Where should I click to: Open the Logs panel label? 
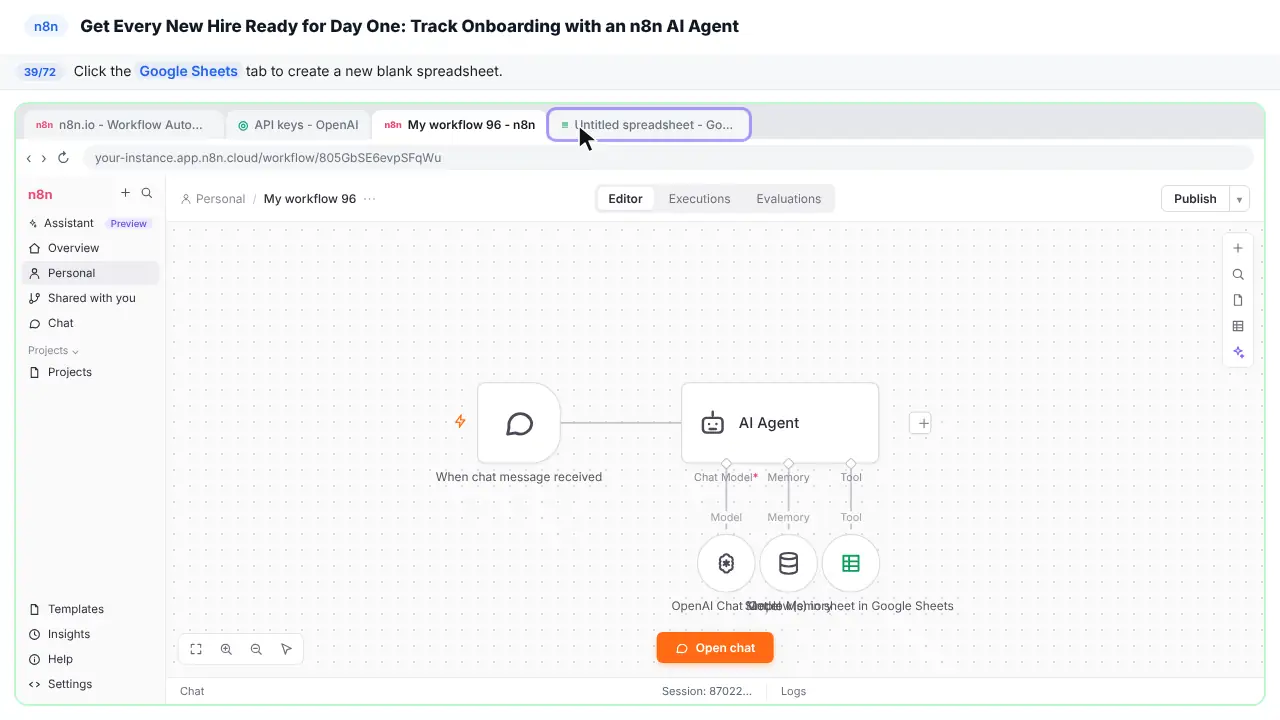click(793, 691)
